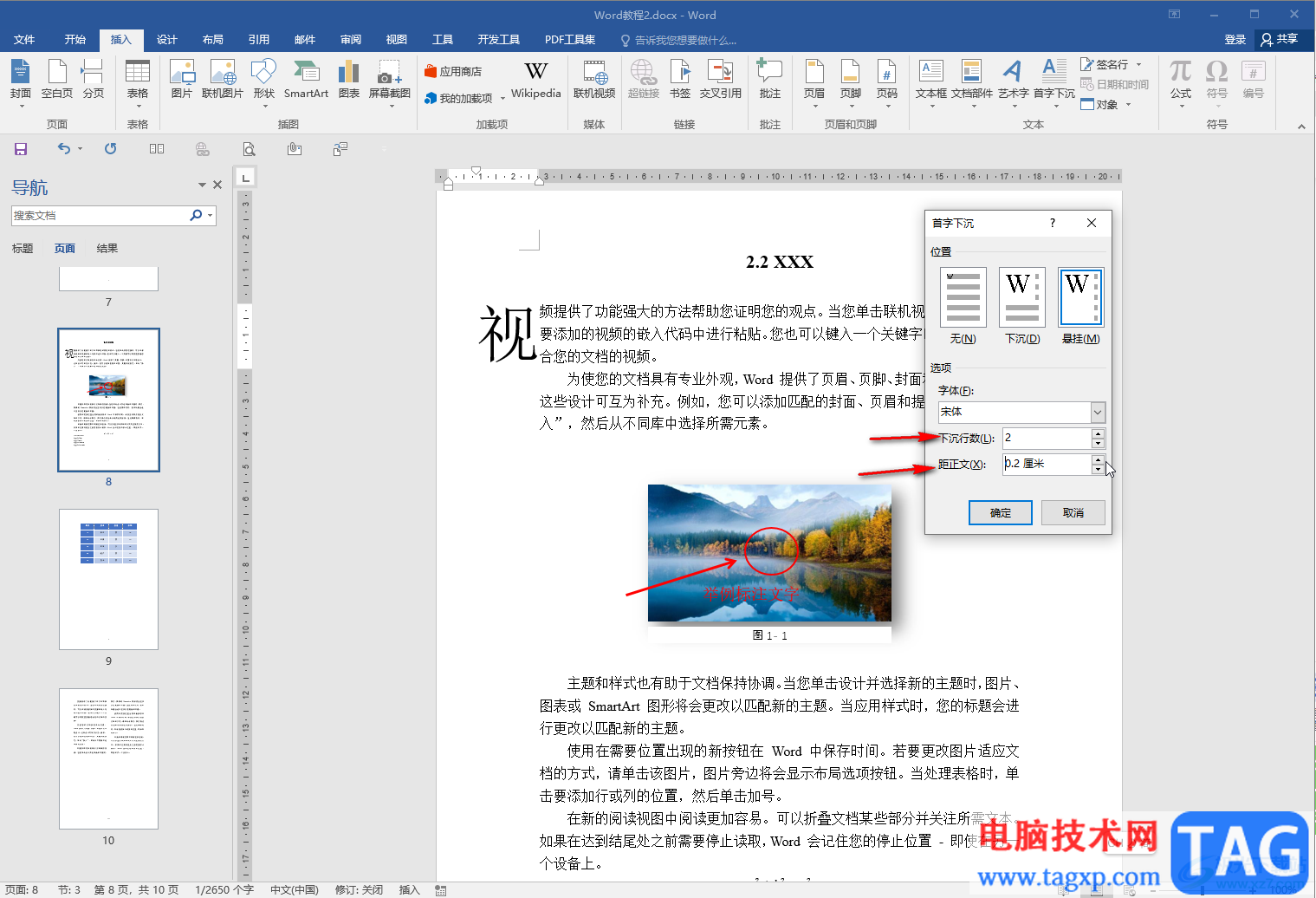Image resolution: width=1316 pixels, height=898 pixels.
Task: Insert a chart (图表)
Action: tap(349, 80)
